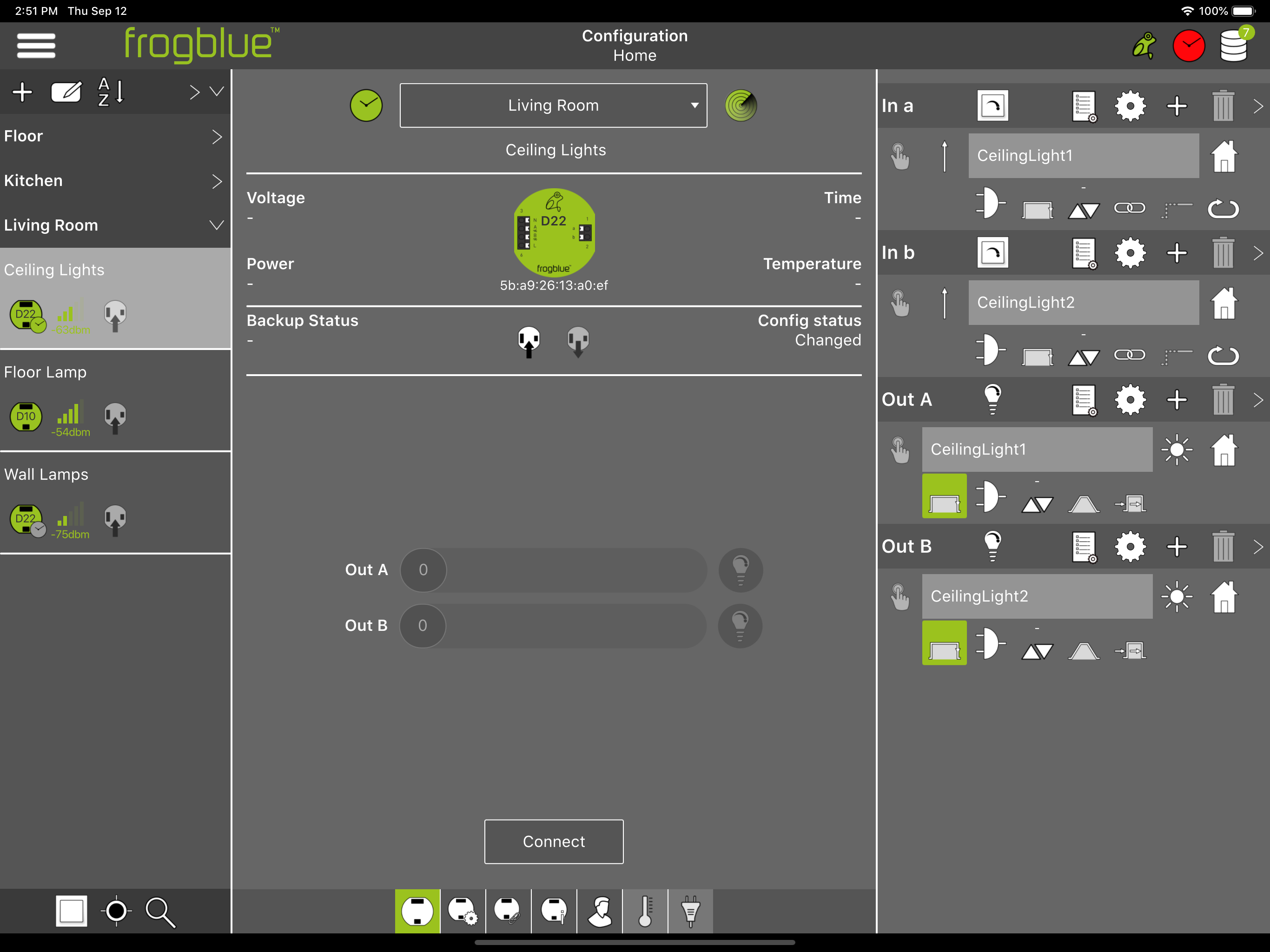Select the thermometer tab in bottom toolbar
The image size is (1270, 952).
click(645, 911)
